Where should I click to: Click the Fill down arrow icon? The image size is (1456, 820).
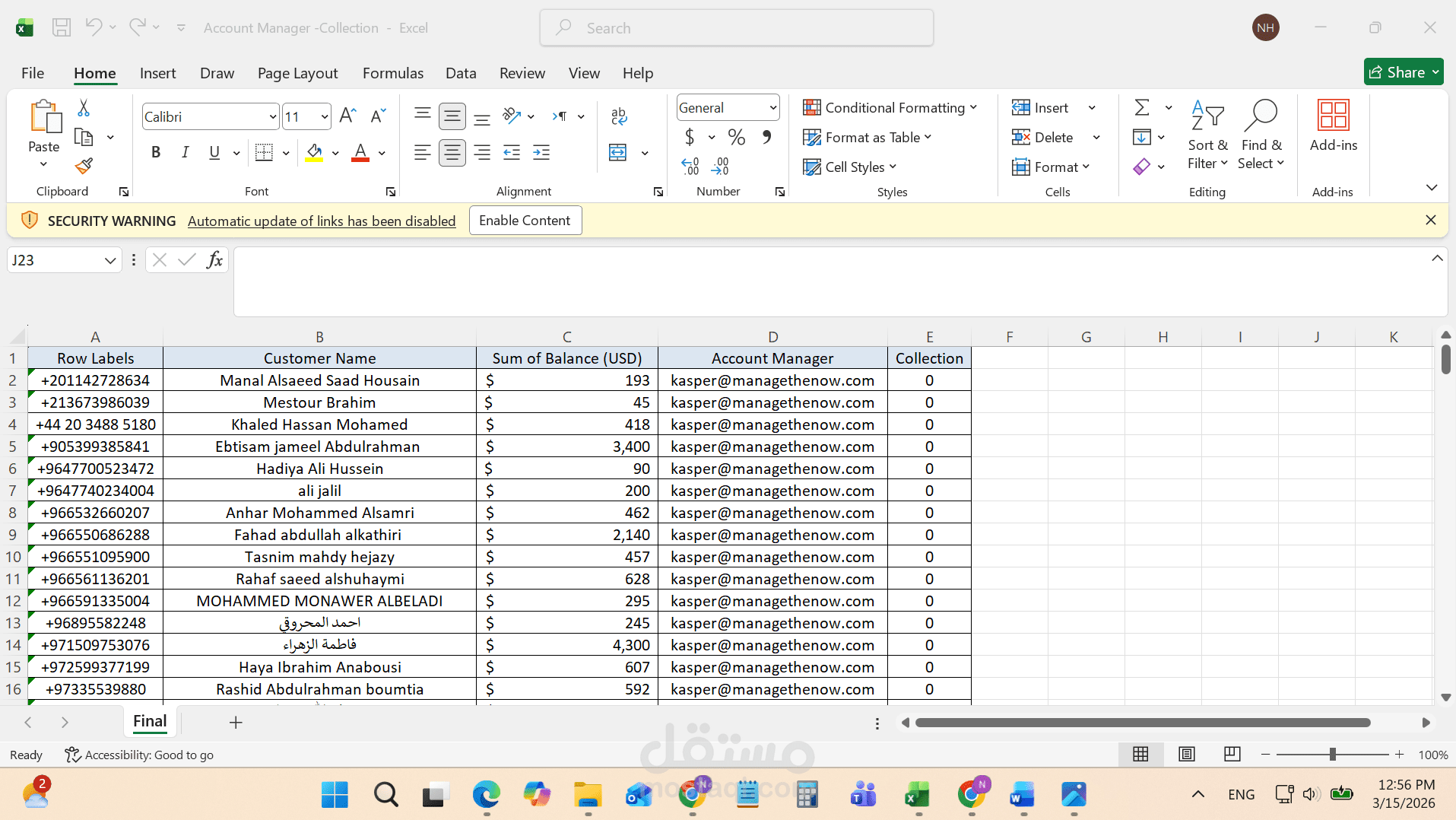1142,137
